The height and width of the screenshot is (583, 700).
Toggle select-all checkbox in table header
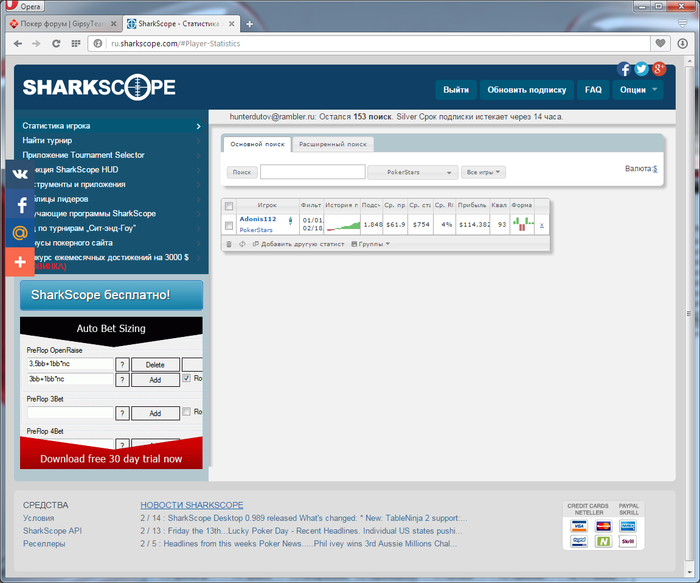(229, 206)
